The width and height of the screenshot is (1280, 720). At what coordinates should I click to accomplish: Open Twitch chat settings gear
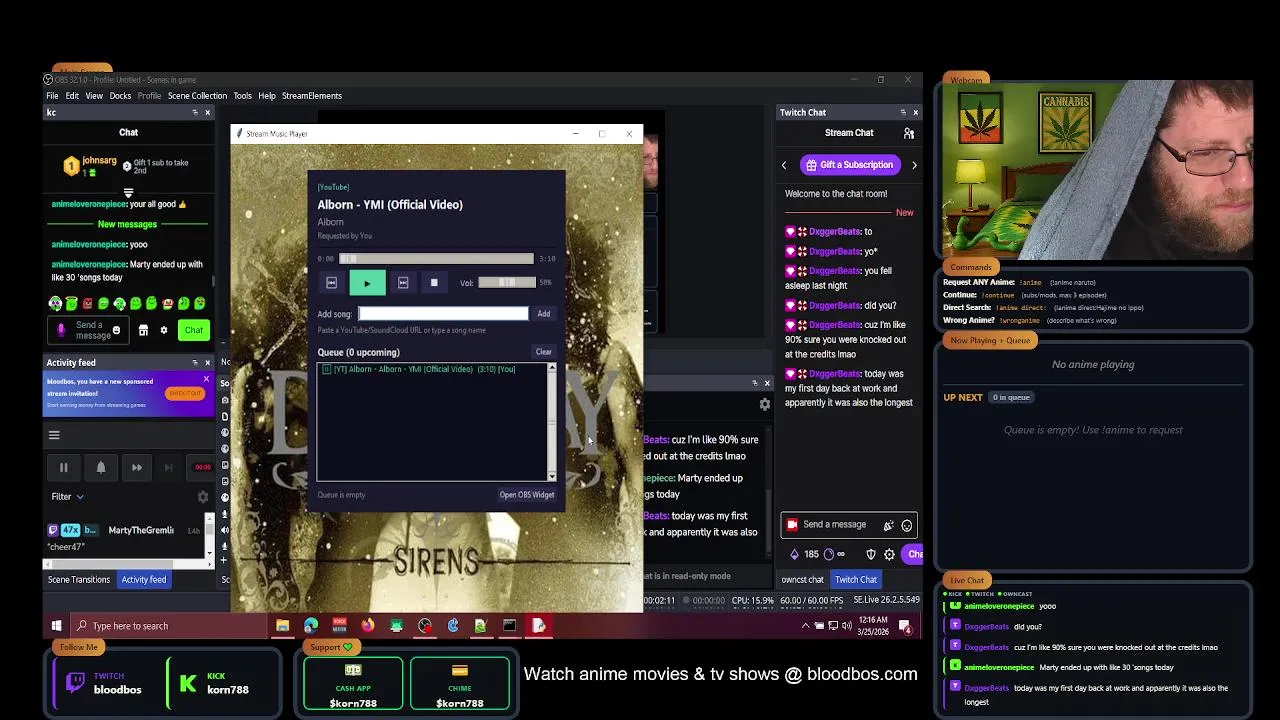click(889, 554)
